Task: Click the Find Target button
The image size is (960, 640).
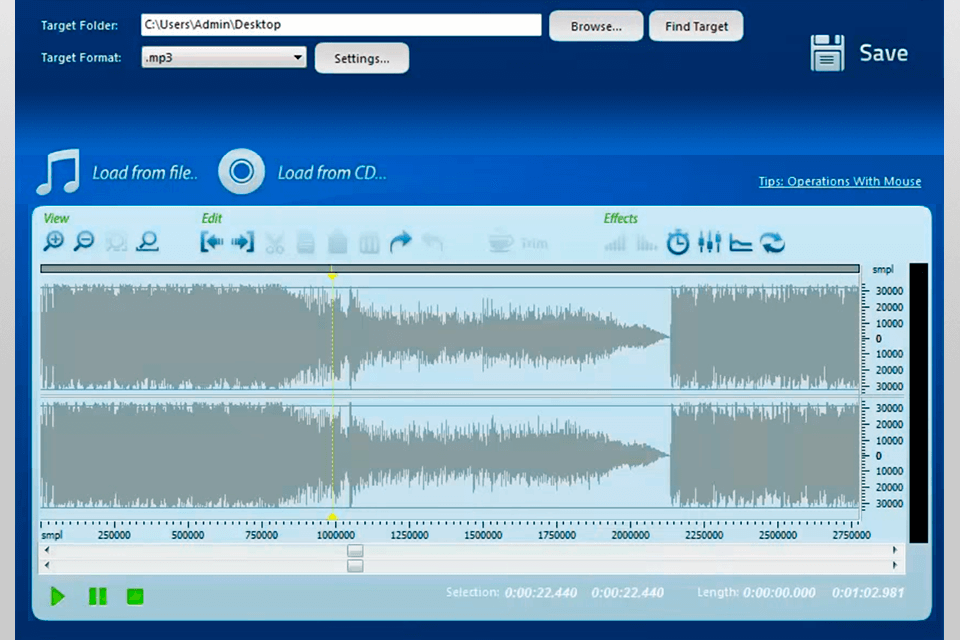Action: (x=696, y=26)
